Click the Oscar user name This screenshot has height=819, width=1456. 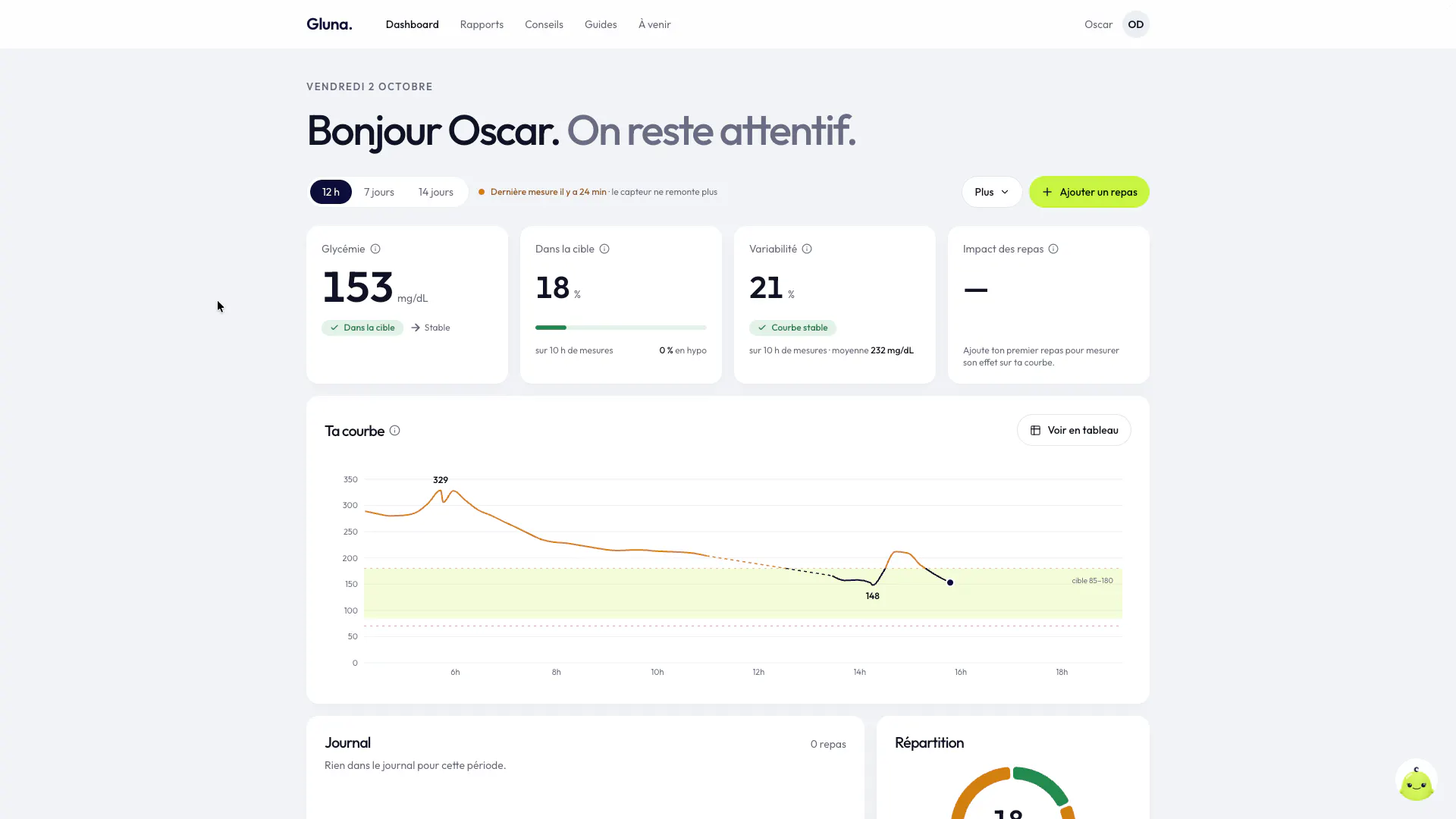(x=1098, y=24)
